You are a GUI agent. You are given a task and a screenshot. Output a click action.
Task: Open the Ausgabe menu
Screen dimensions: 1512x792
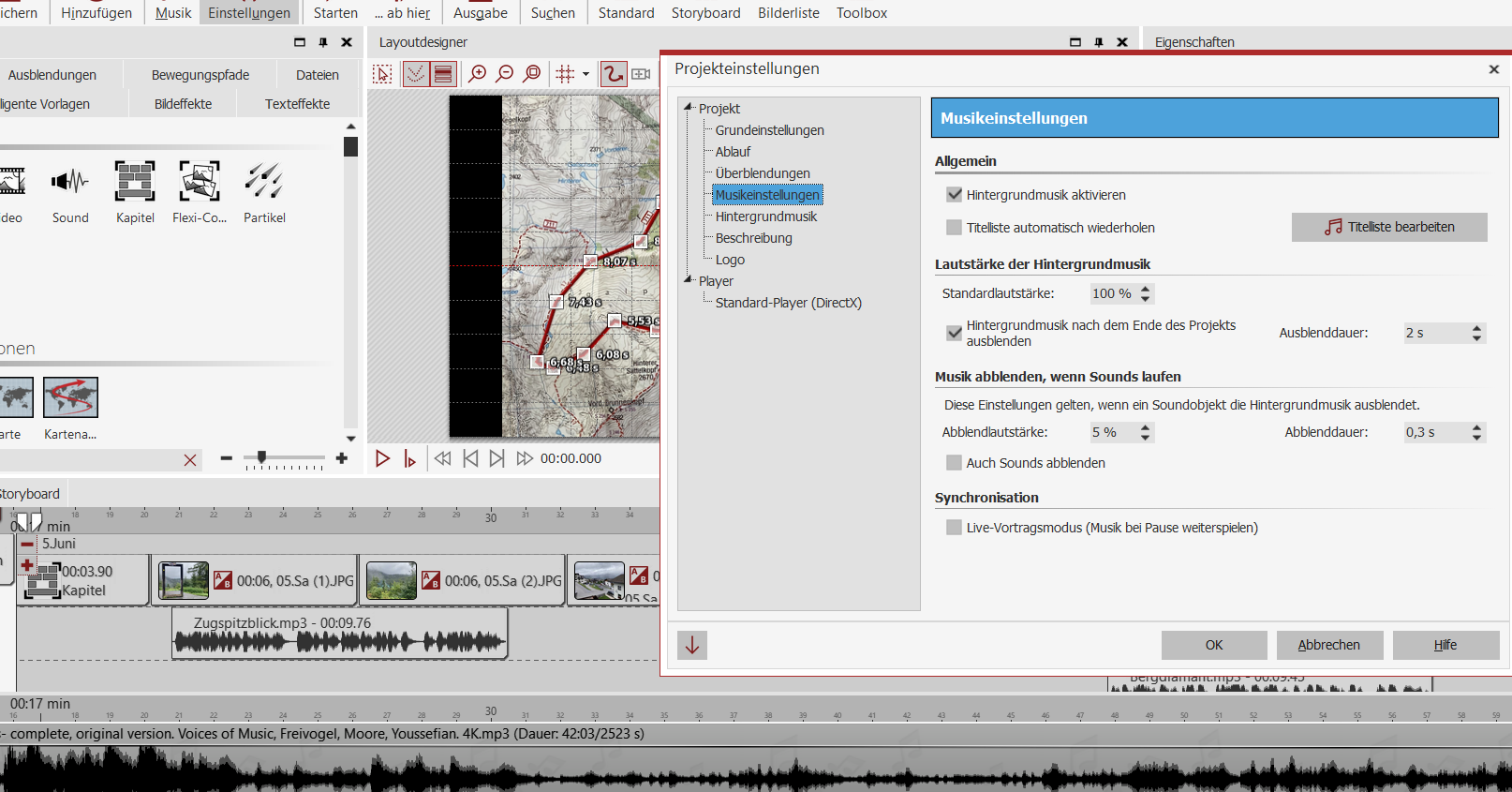point(480,13)
